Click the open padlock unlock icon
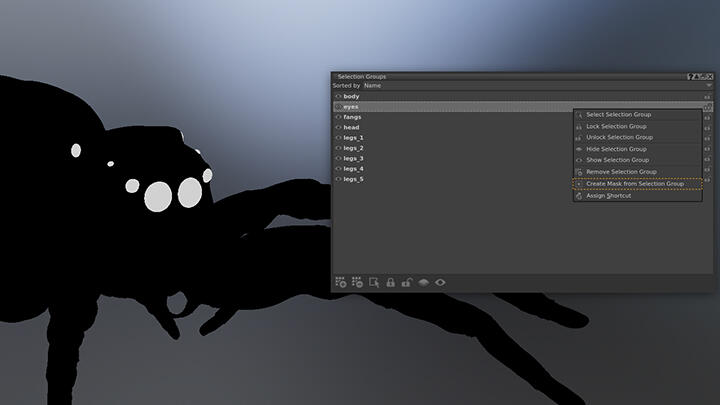 click(x=407, y=282)
